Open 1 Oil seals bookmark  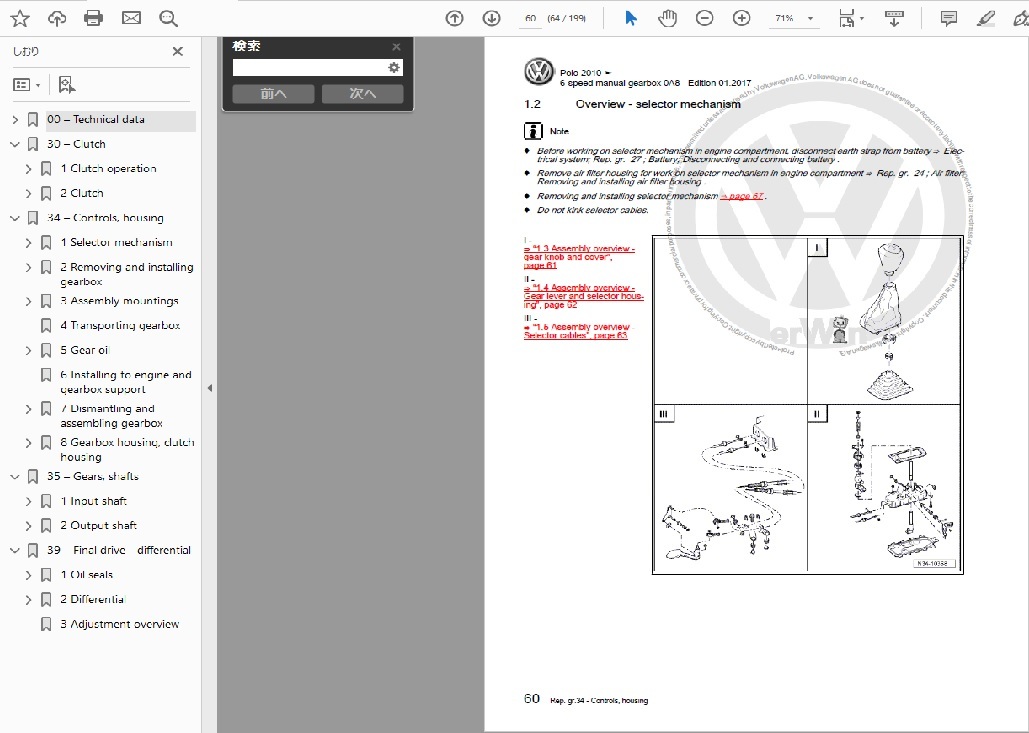87,575
